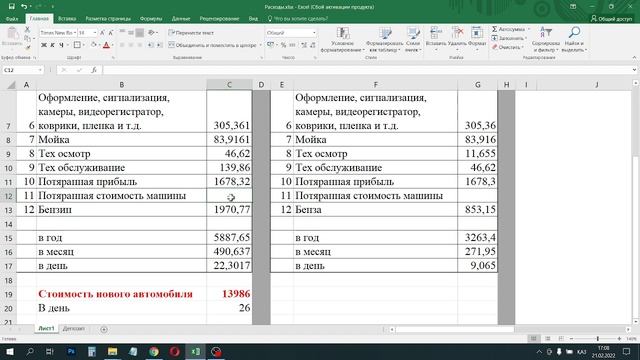Screen dimensions: 640x360
Task: Click the 'Автосумма' sigma button
Action: click(x=509, y=29)
